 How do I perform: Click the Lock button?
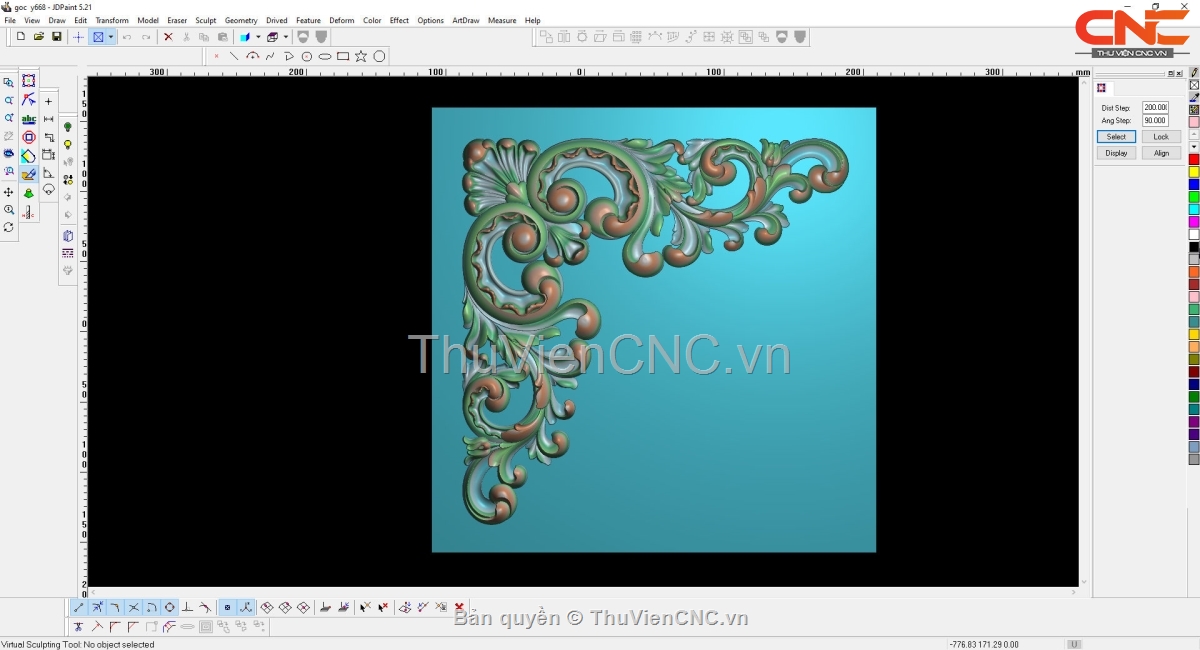tap(1160, 137)
